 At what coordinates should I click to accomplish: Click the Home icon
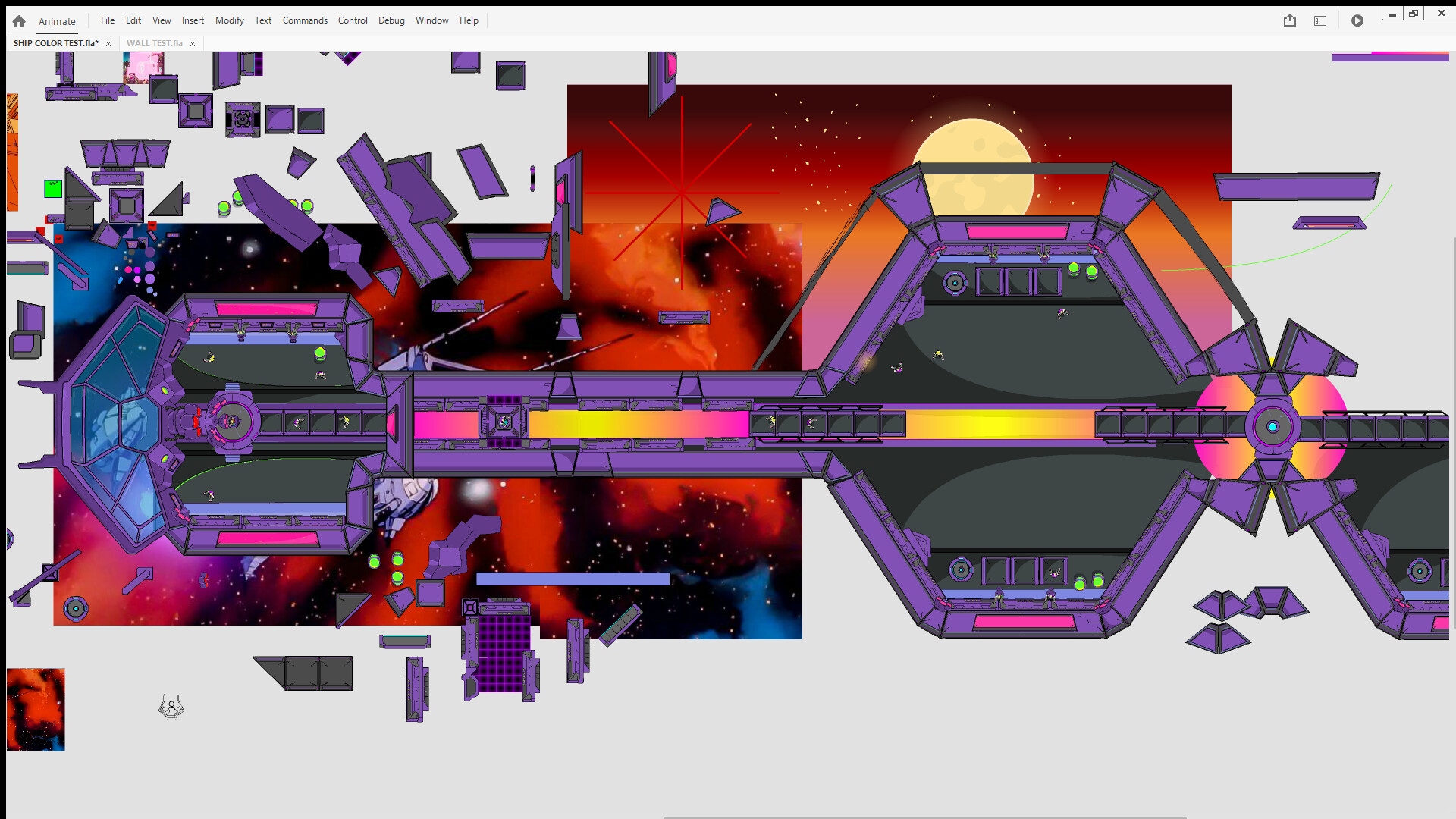(19, 21)
